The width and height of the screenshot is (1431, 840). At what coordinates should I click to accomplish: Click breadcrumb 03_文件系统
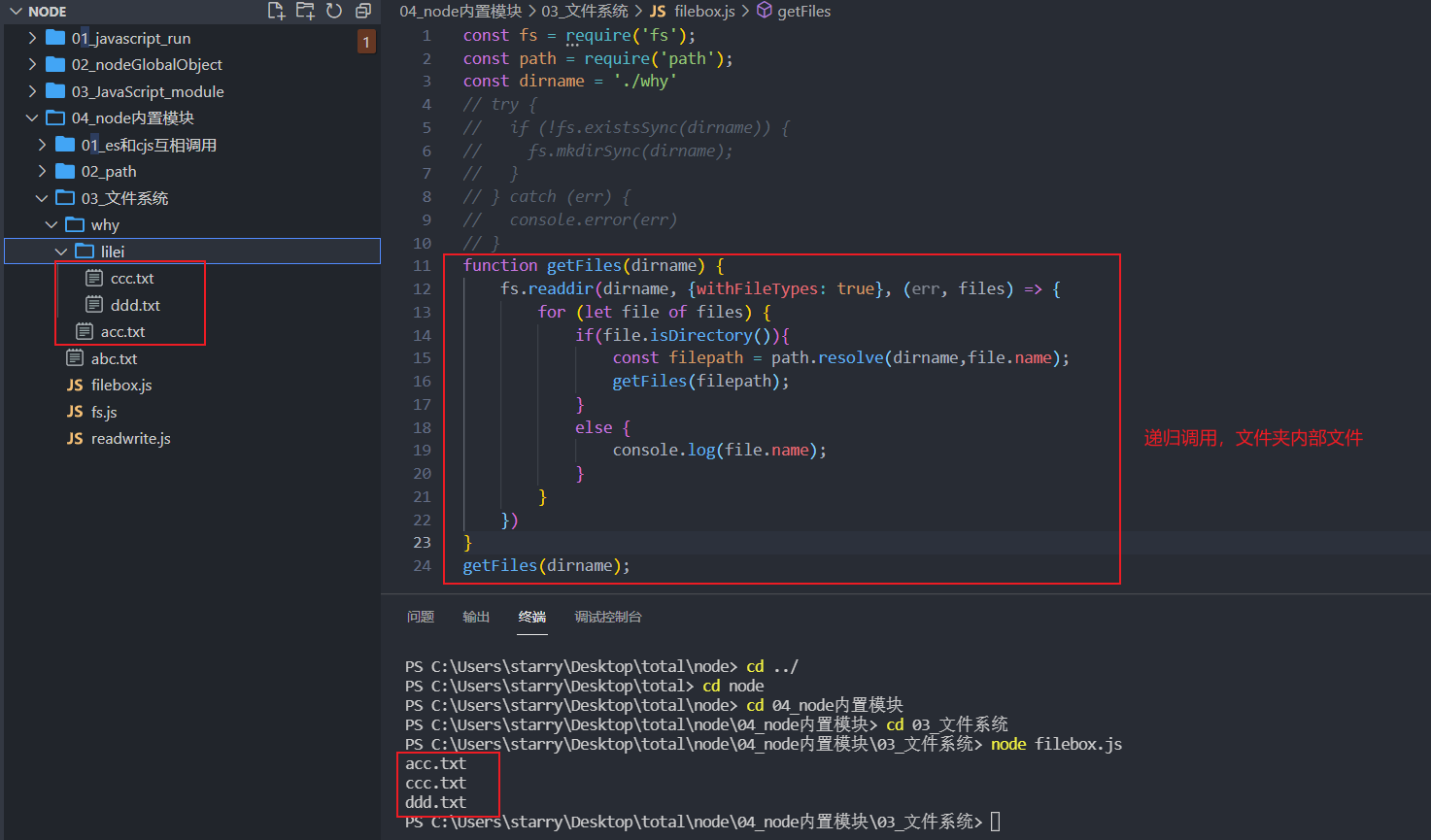pos(585,11)
